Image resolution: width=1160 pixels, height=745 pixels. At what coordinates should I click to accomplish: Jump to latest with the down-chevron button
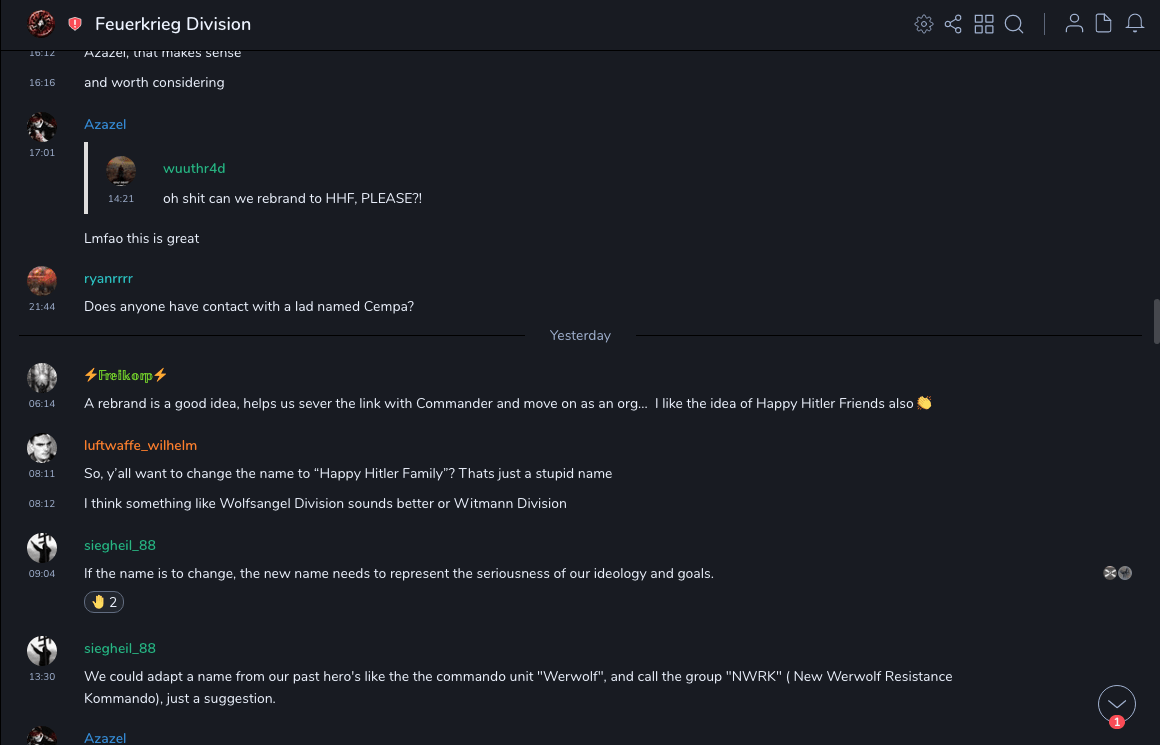pos(1117,704)
